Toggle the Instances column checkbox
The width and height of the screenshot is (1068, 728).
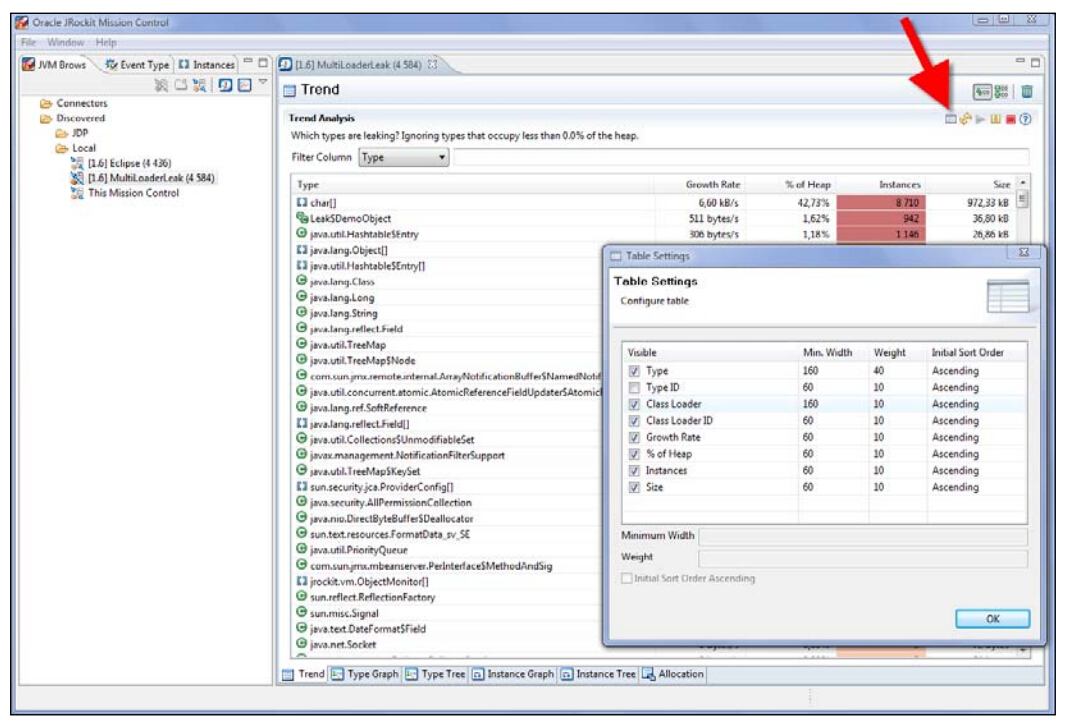(634, 471)
